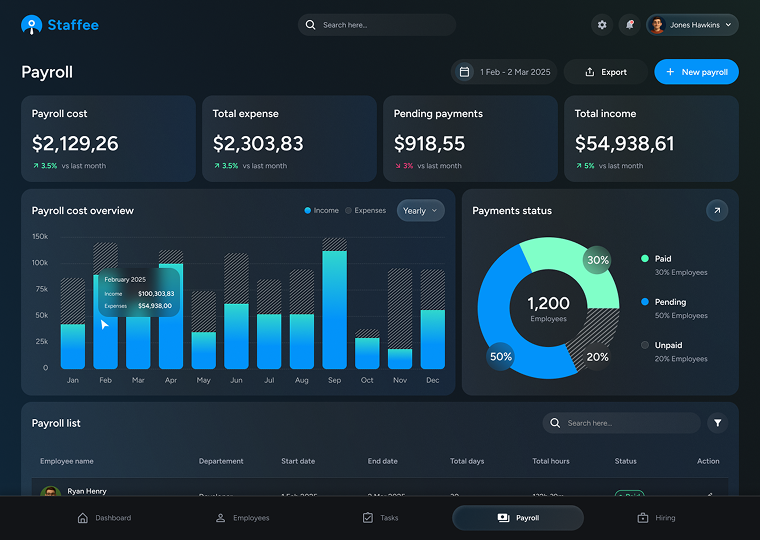The image size is (760, 540).
Task: Expand Payments status with the arrow icon
Action: [717, 210]
